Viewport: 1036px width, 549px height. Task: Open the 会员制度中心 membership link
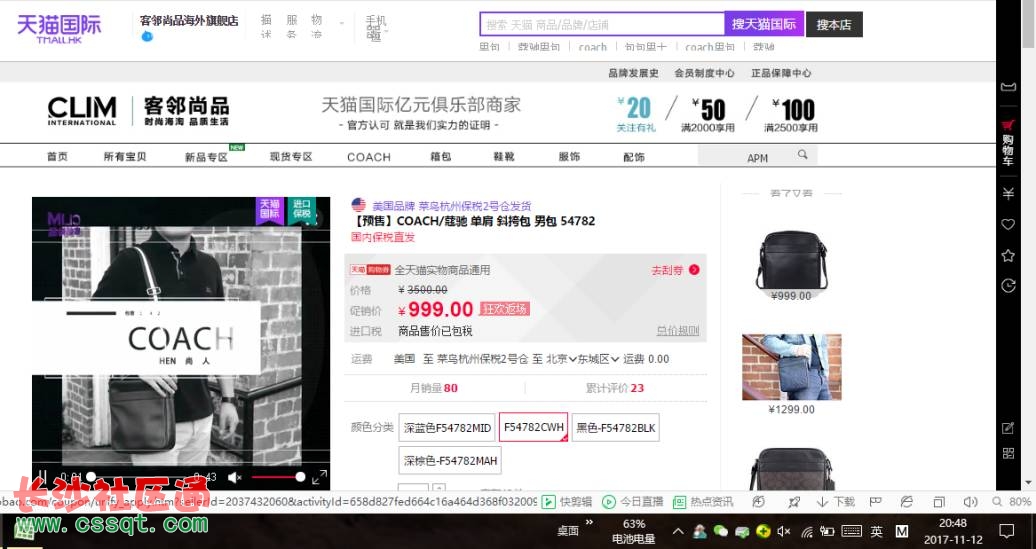pos(704,73)
